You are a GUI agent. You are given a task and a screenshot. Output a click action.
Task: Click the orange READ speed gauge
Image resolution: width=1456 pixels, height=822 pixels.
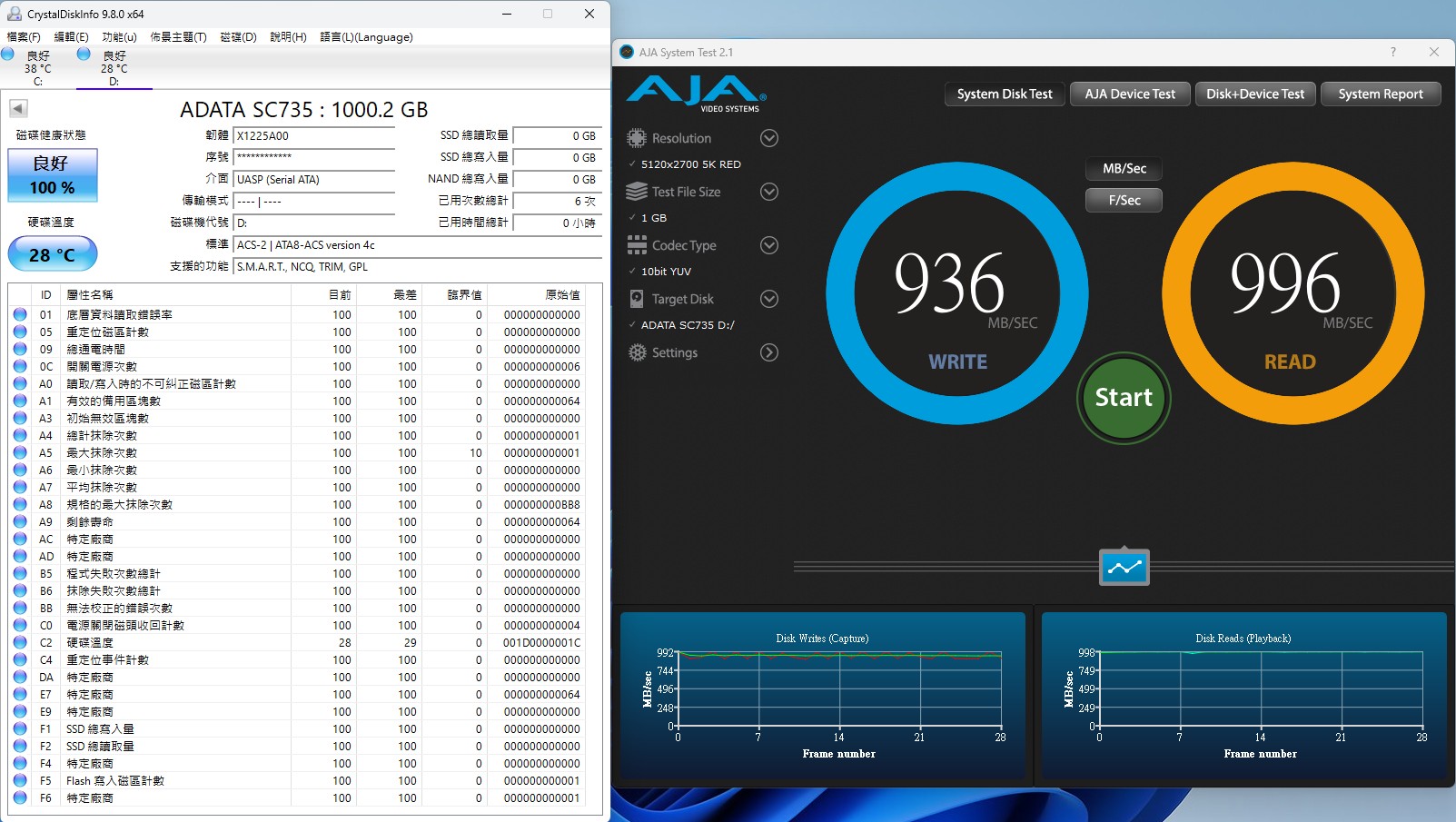(1293, 293)
